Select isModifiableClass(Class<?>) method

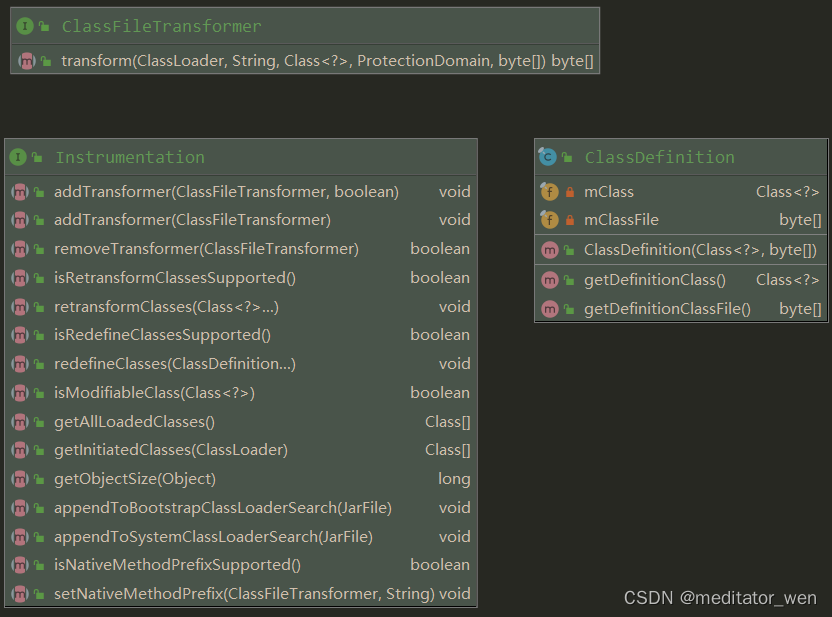click(x=154, y=393)
